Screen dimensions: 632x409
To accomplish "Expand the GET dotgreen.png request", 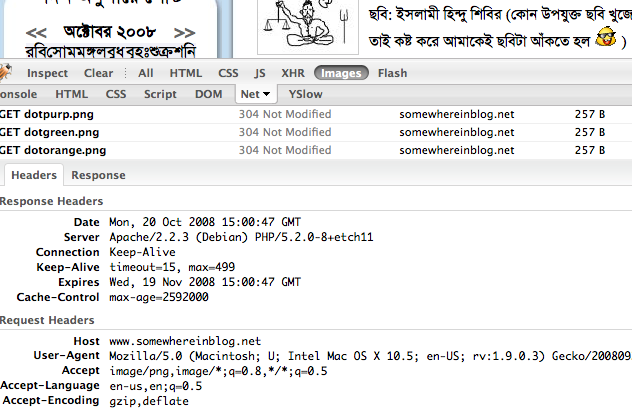I will coord(49,133).
